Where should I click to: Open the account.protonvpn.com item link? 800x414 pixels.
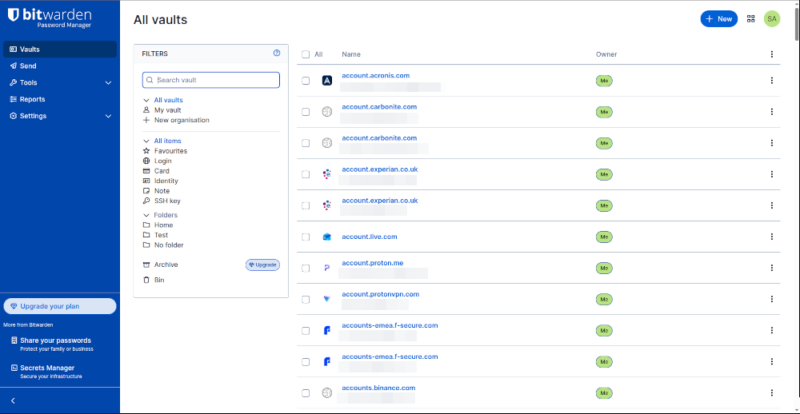[381, 295]
